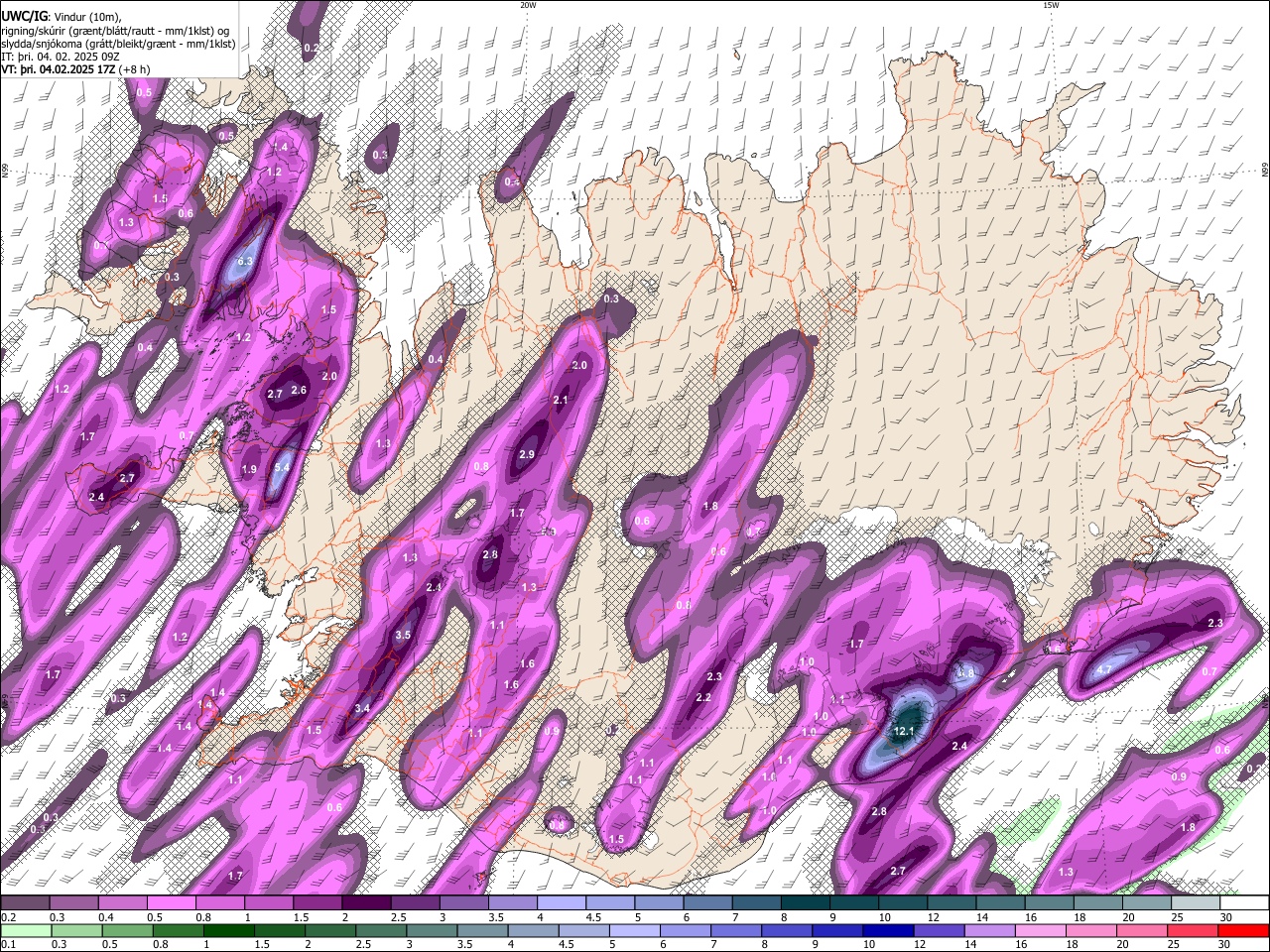Click the 6.3 precipitation value label
The width and height of the screenshot is (1270, 952).
pyautogui.click(x=246, y=261)
